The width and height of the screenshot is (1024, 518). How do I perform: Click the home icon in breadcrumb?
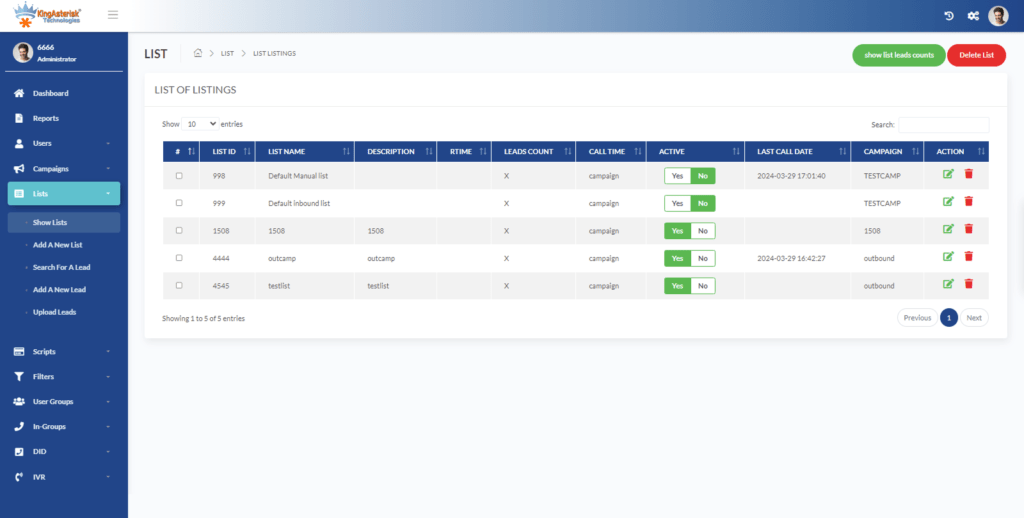click(x=198, y=53)
